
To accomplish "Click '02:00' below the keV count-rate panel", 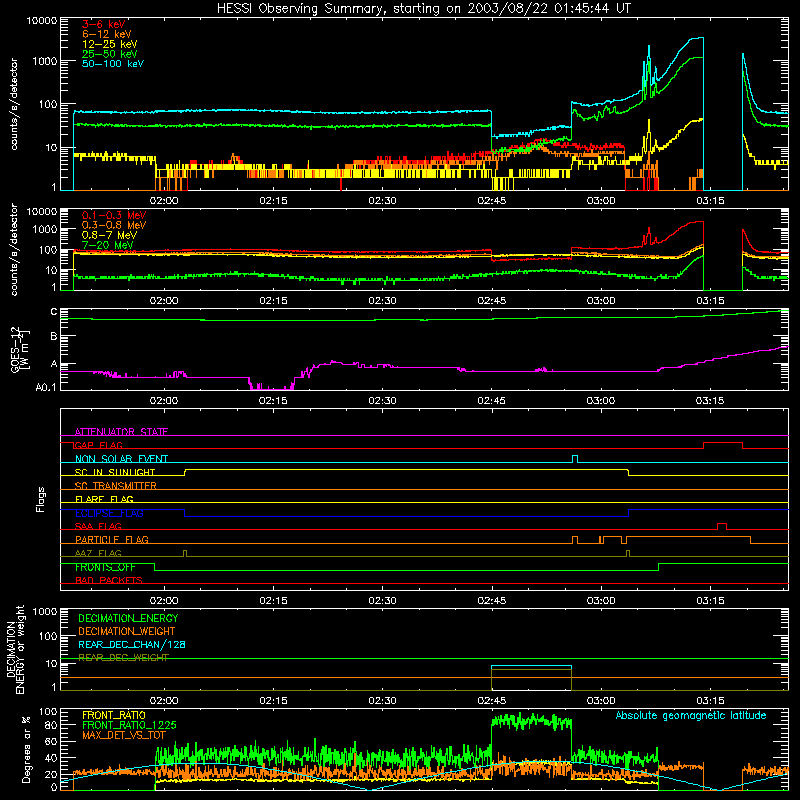I will point(164,201).
